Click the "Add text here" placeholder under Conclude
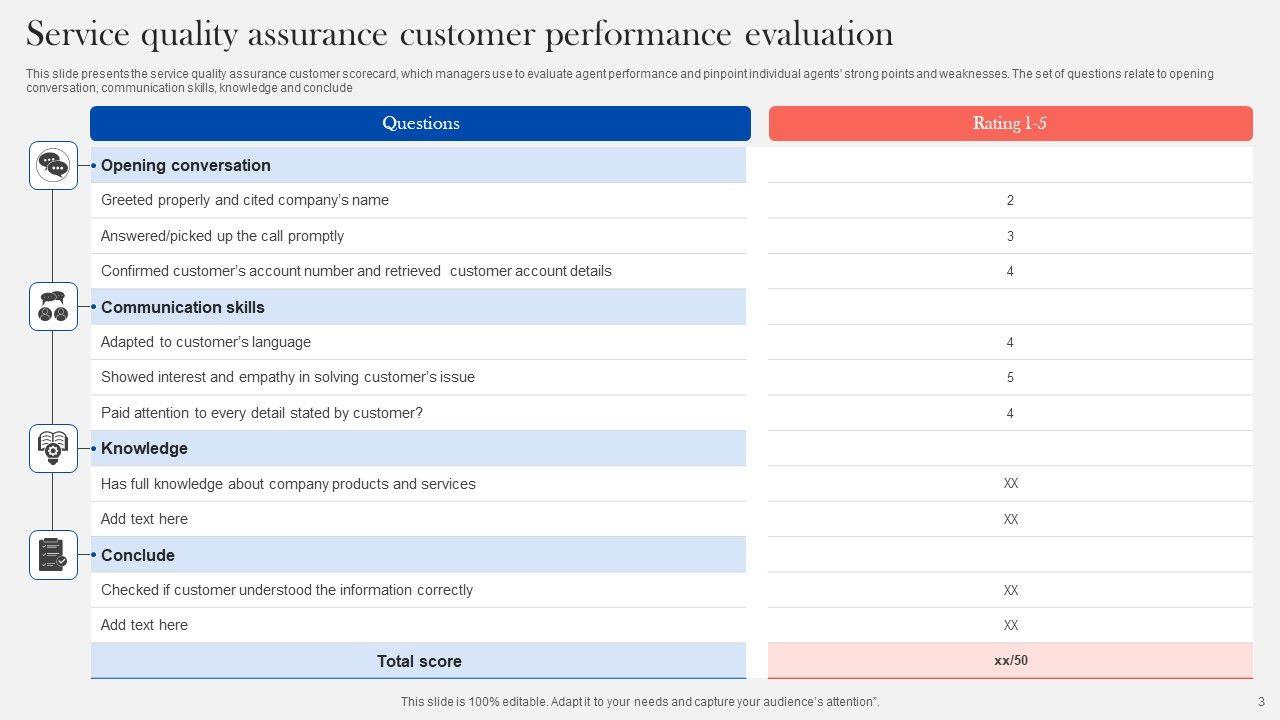 [144, 625]
